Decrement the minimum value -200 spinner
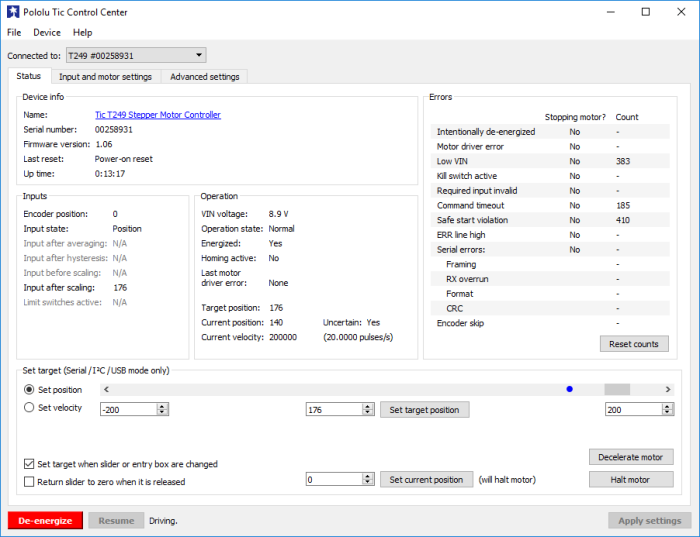This screenshot has width=700, height=537. click(x=162, y=412)
